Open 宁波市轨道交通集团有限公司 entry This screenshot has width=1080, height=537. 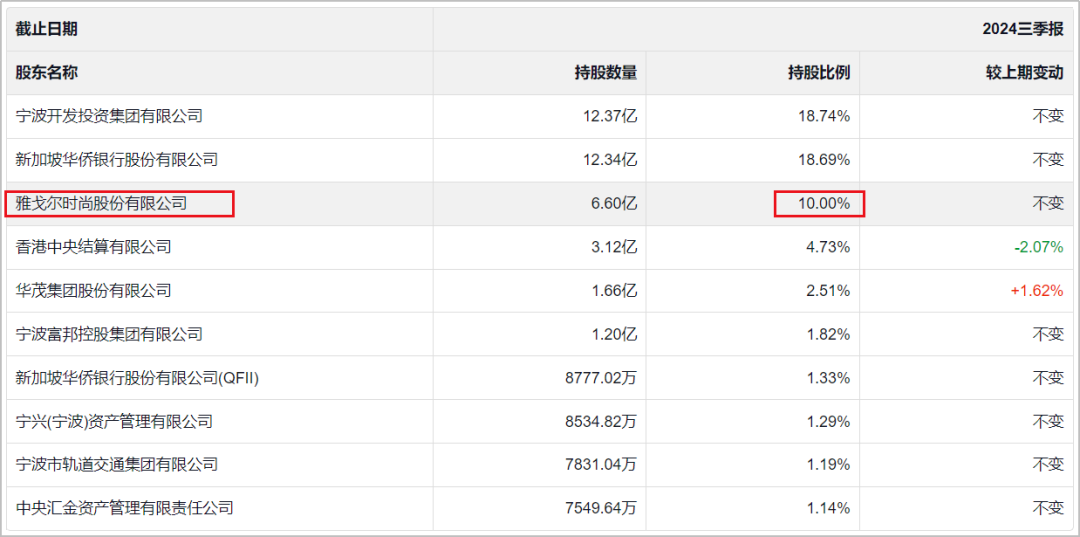[116, 465]
